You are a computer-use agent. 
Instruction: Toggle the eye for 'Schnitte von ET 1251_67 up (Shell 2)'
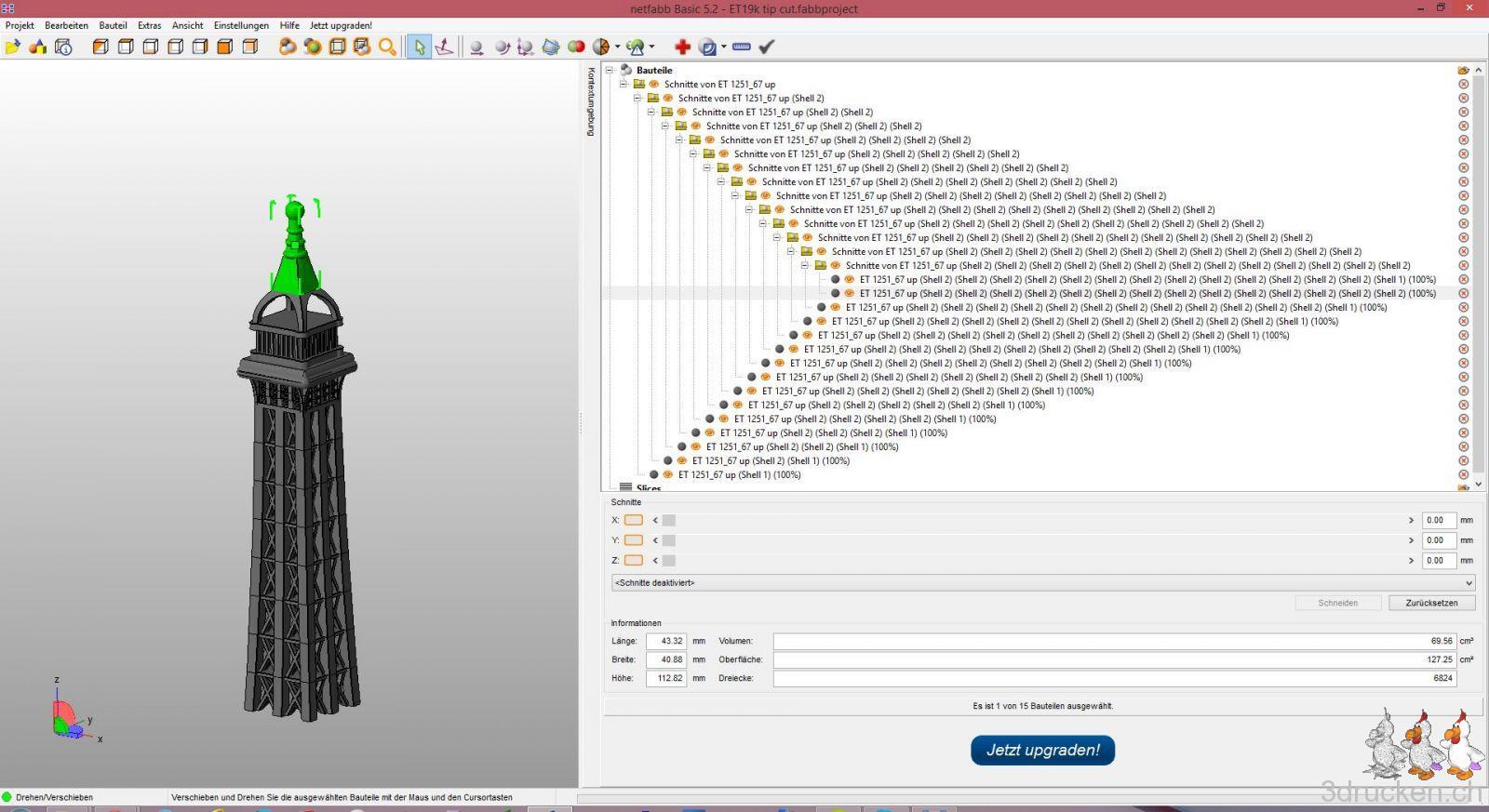click(x=667, y=98)
